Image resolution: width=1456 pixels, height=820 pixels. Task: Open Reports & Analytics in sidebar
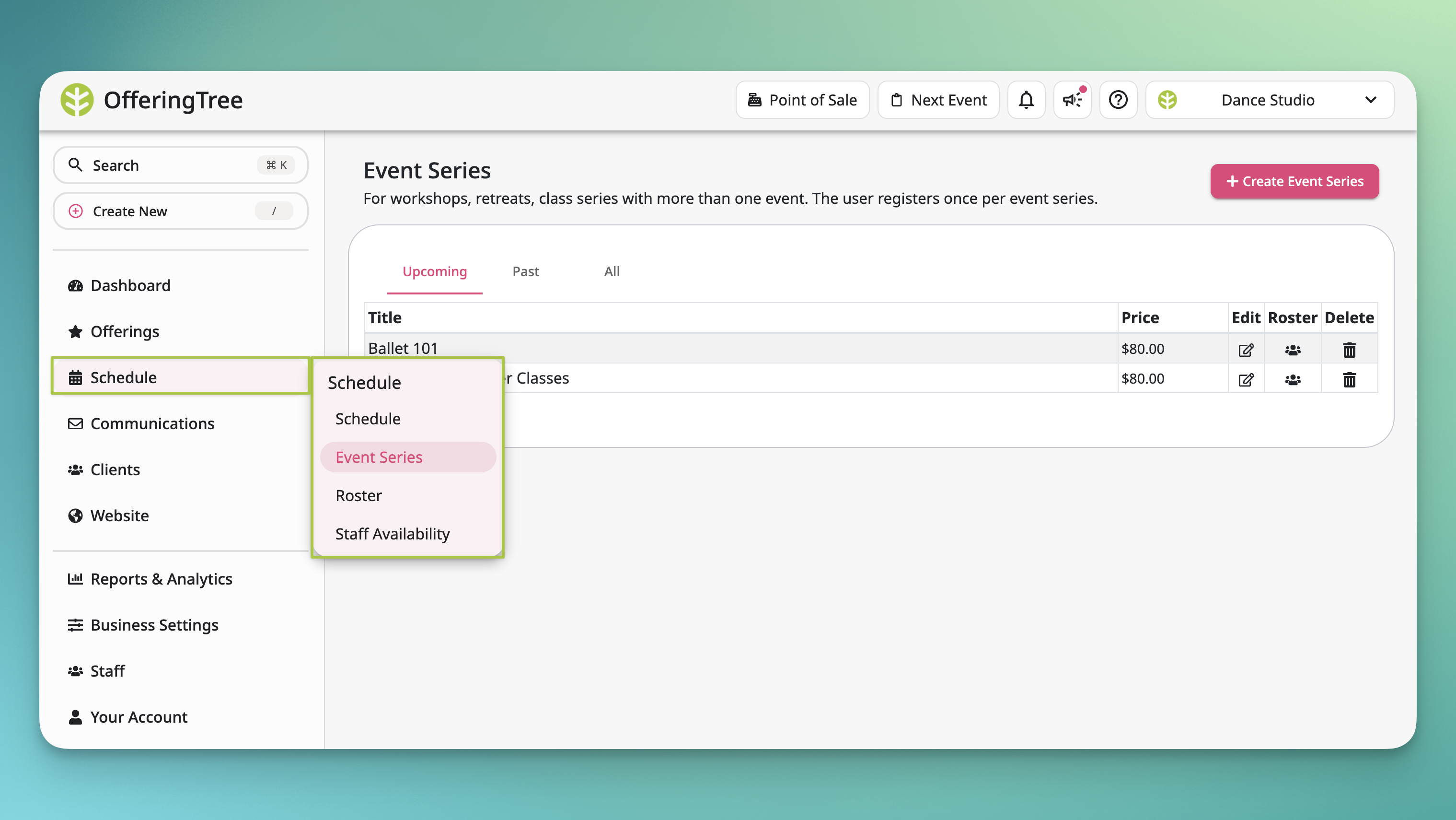(x=161, y=578)
